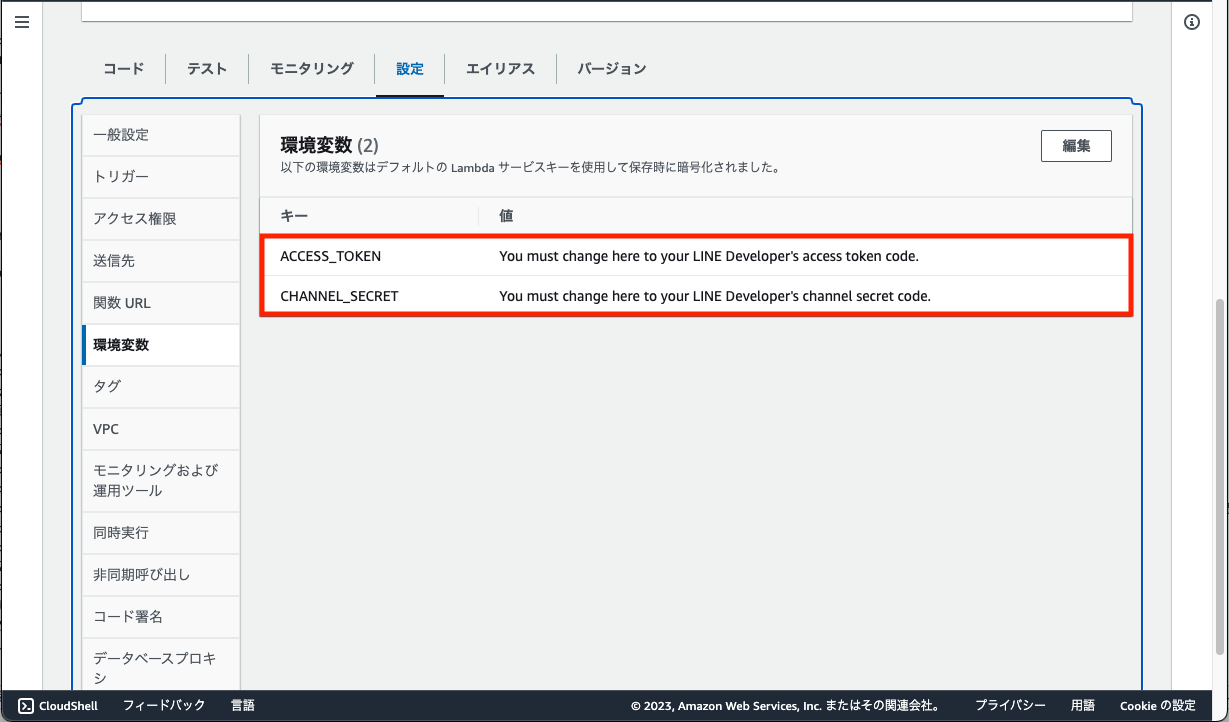Image resolution: width=1229 pixels, height=722 pixels.
Task: Open CloudShell from the bottom bar
Action: coord(57,706)
